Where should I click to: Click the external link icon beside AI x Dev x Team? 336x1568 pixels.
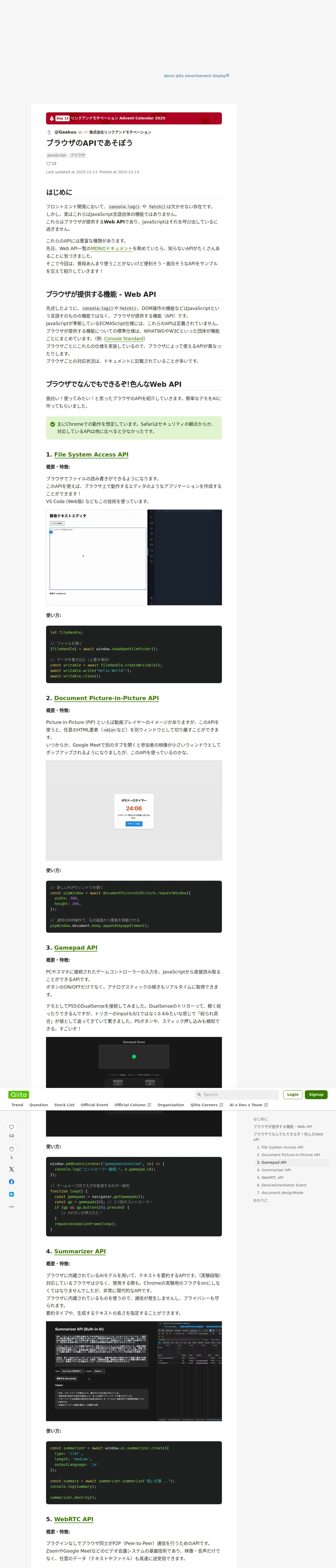(x=266, y=1105)
